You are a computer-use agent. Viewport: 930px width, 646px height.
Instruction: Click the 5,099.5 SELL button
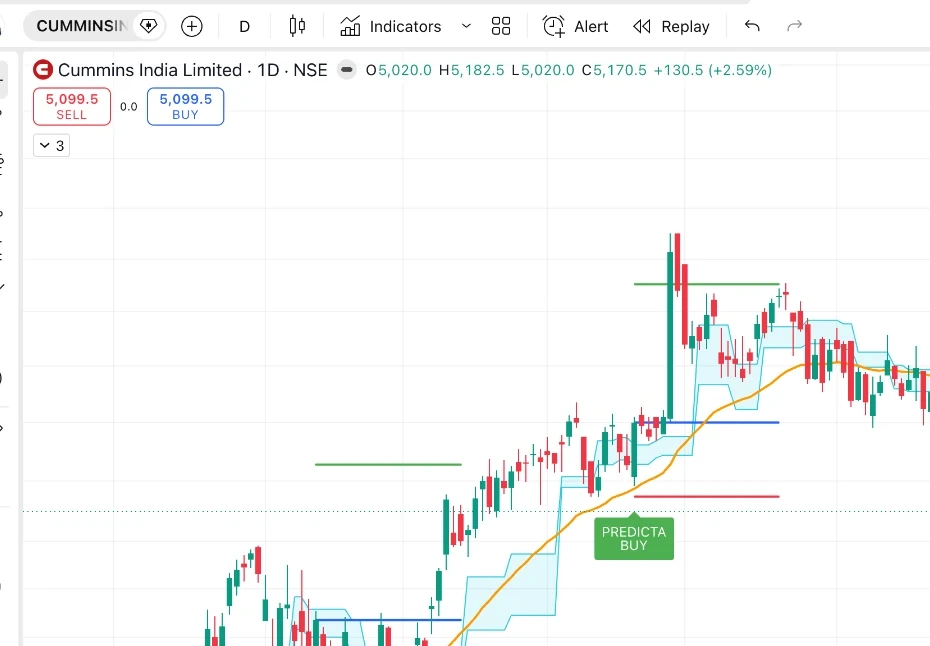click(72, 107)
